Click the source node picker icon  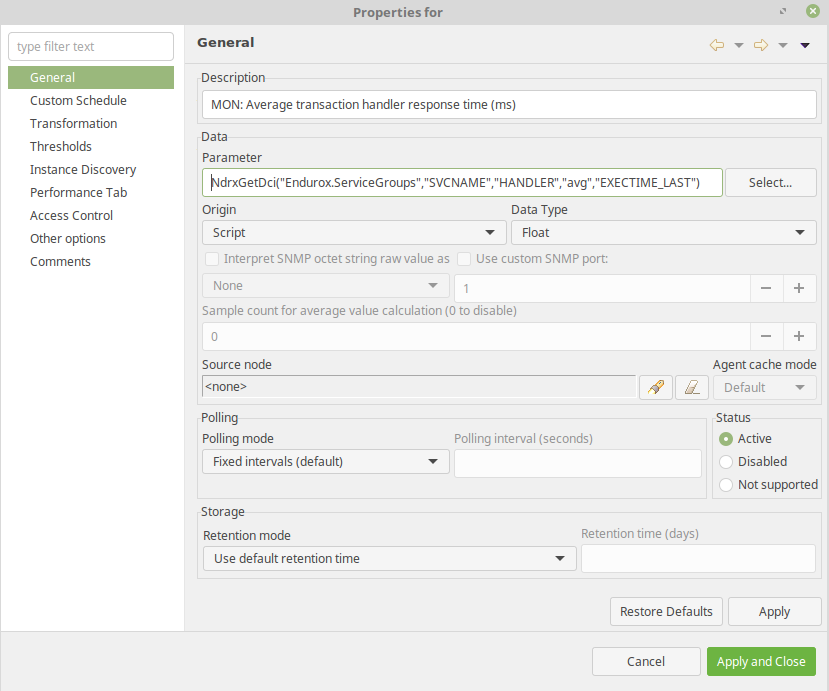[656, 388]
